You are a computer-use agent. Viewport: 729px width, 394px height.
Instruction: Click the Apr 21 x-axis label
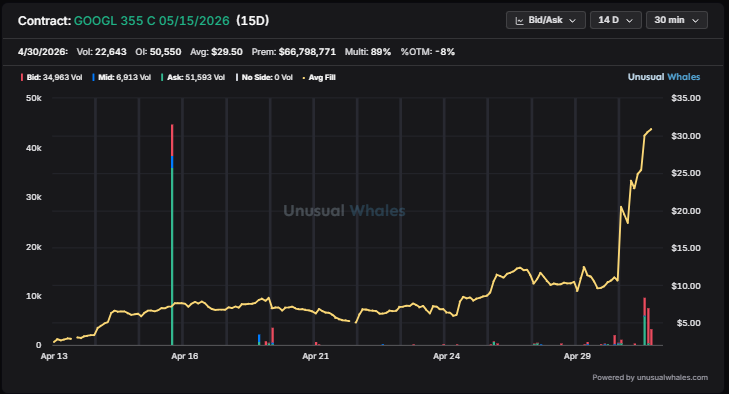[316, 356]
